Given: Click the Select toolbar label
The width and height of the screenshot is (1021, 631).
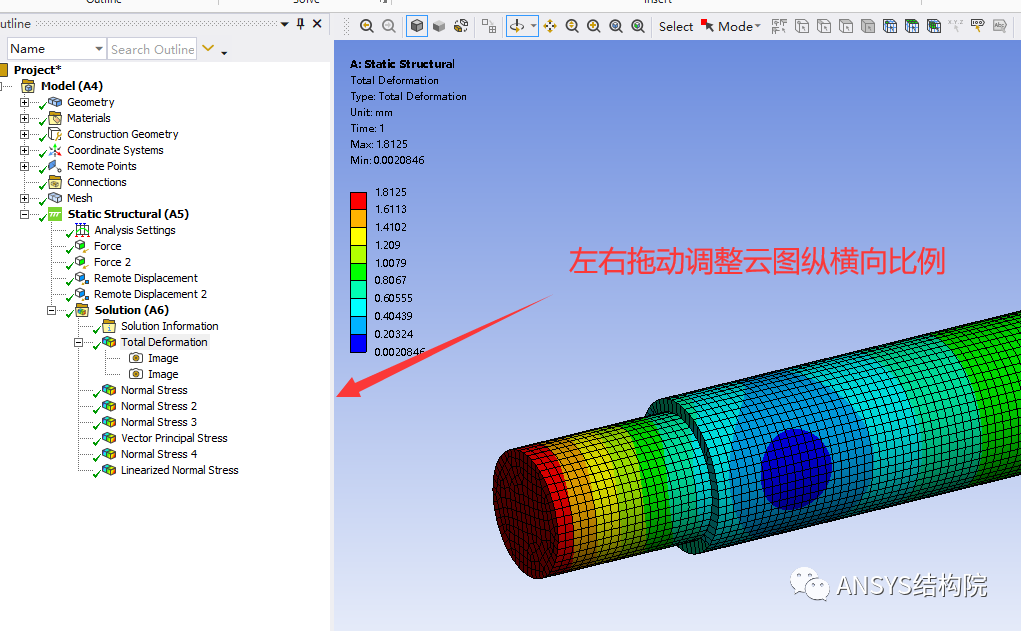Looking at the screenshot, I should point(676,26).
